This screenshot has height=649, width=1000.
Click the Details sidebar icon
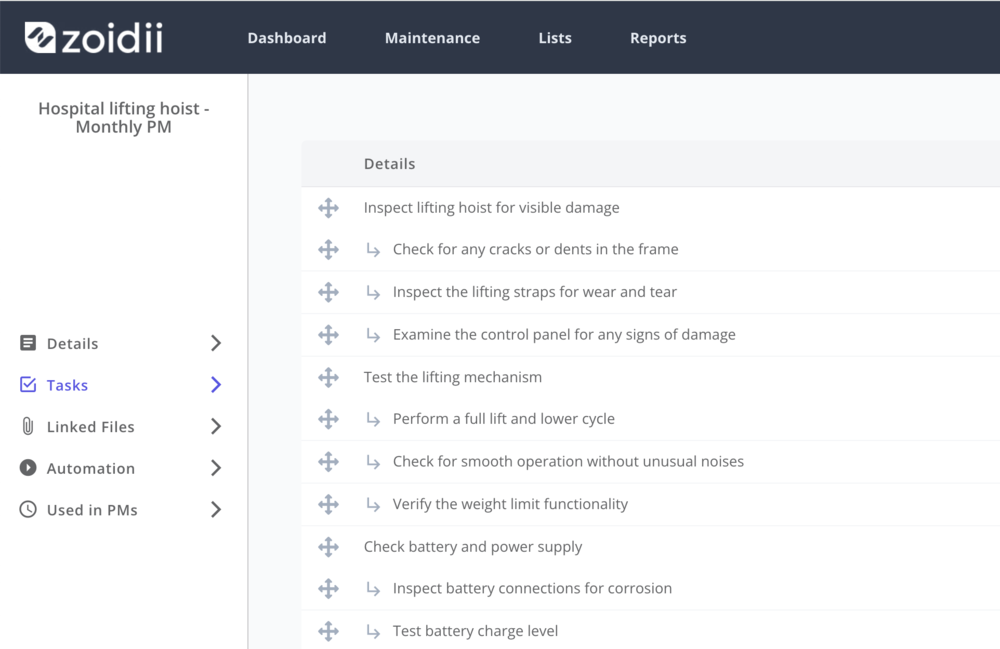[27, 343]
